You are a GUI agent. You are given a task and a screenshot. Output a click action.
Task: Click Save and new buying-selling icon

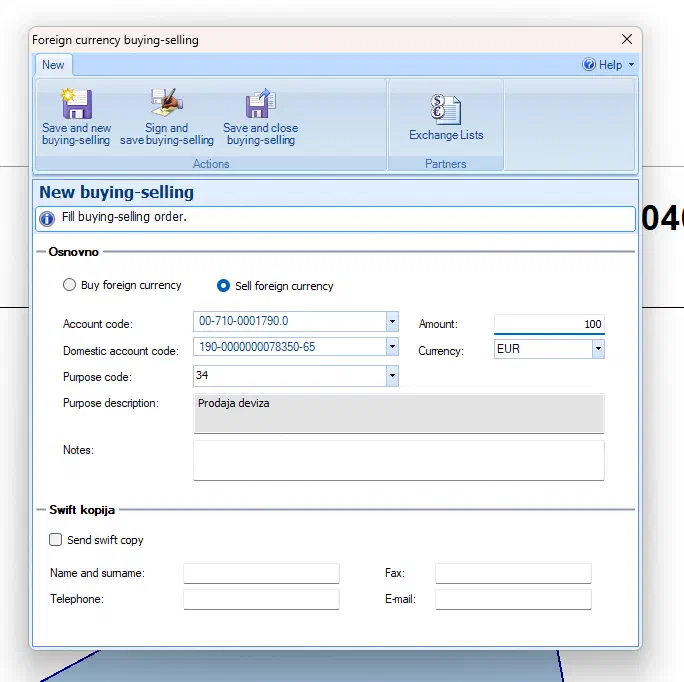[x=76, y=104]
